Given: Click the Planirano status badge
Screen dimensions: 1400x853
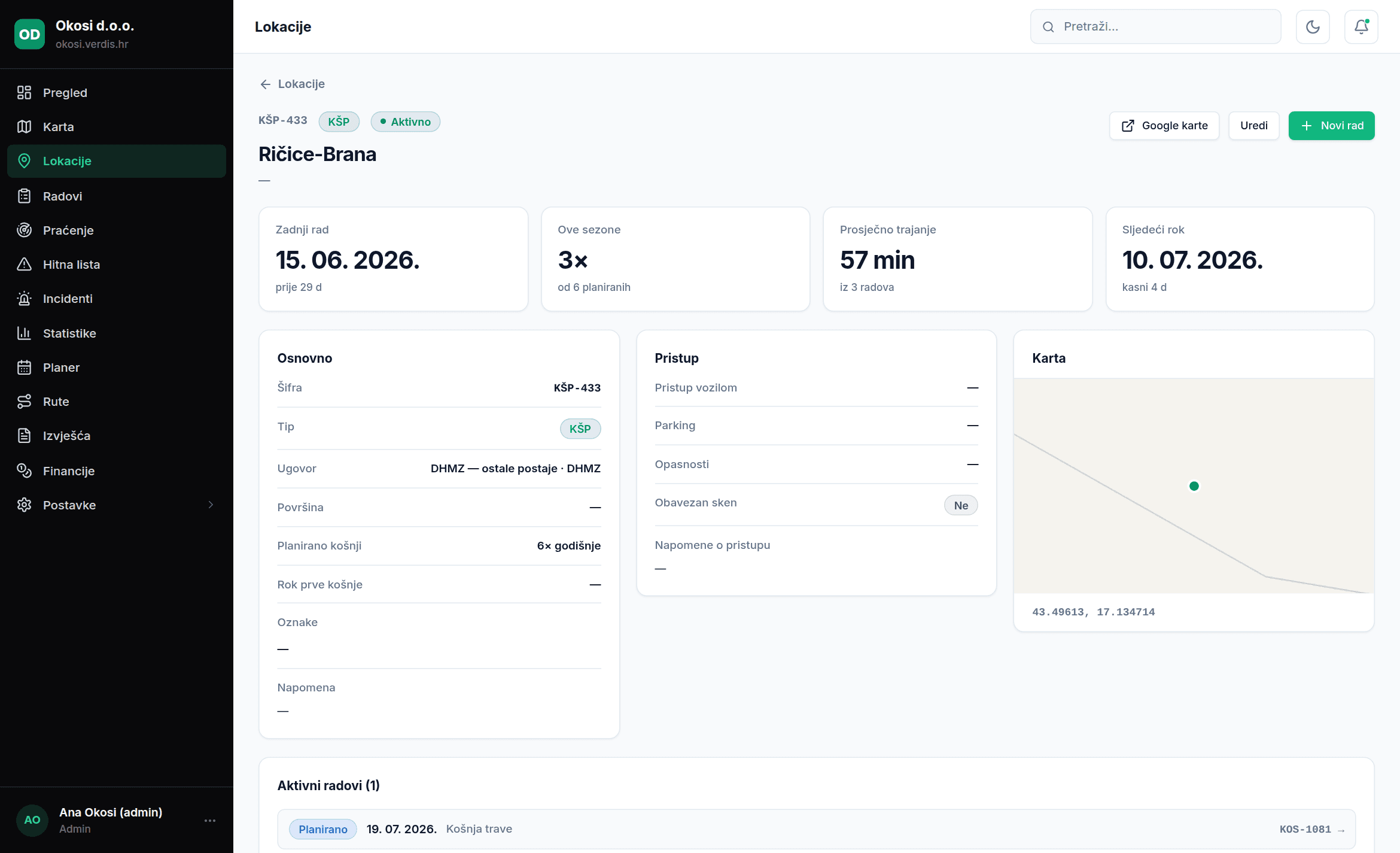Looking at the screenshot, I should coord(323,830).
